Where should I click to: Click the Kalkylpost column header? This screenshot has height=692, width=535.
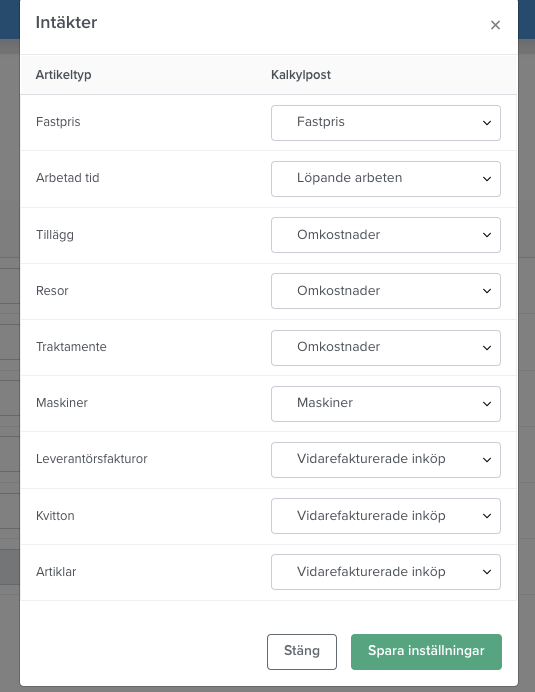point(301,75)
